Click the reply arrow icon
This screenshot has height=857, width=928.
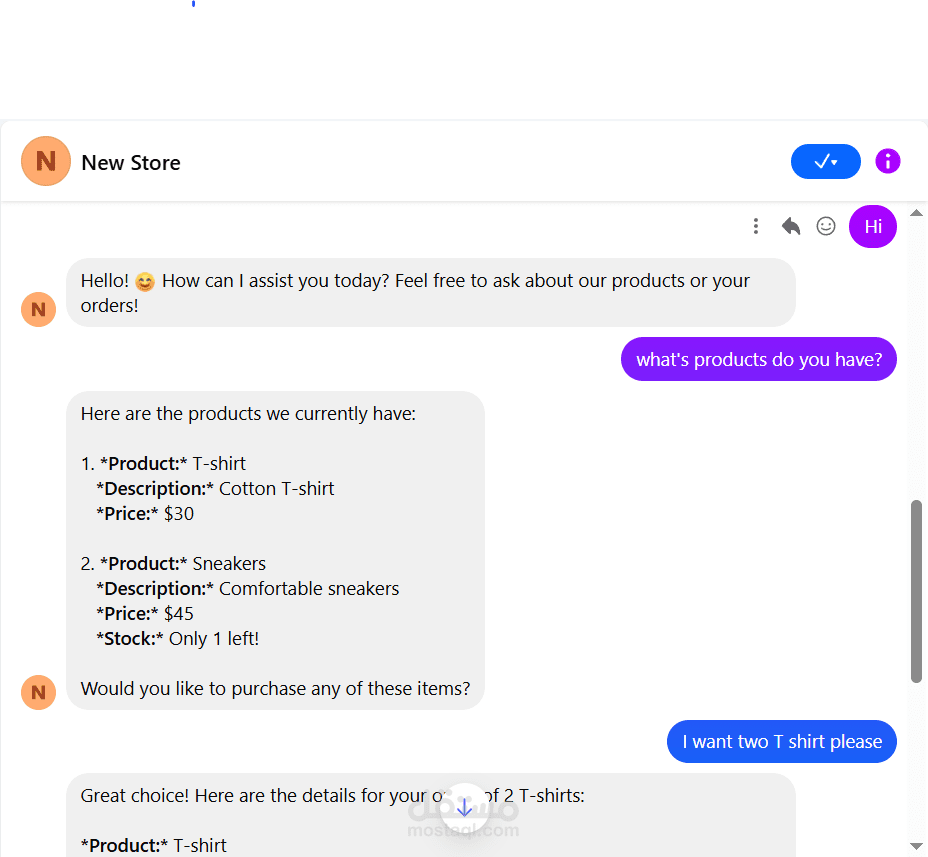(x=791, y=226)
